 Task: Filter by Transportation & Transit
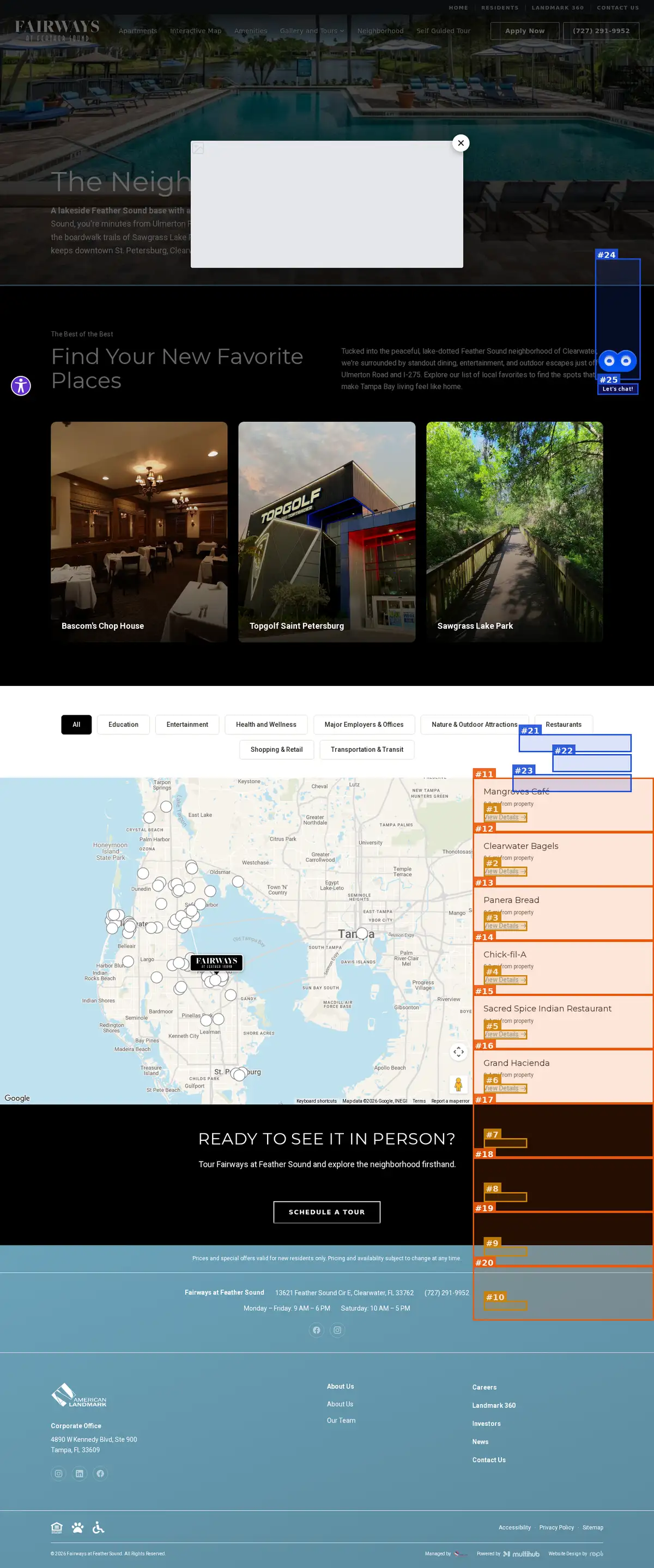pos(367,749)
